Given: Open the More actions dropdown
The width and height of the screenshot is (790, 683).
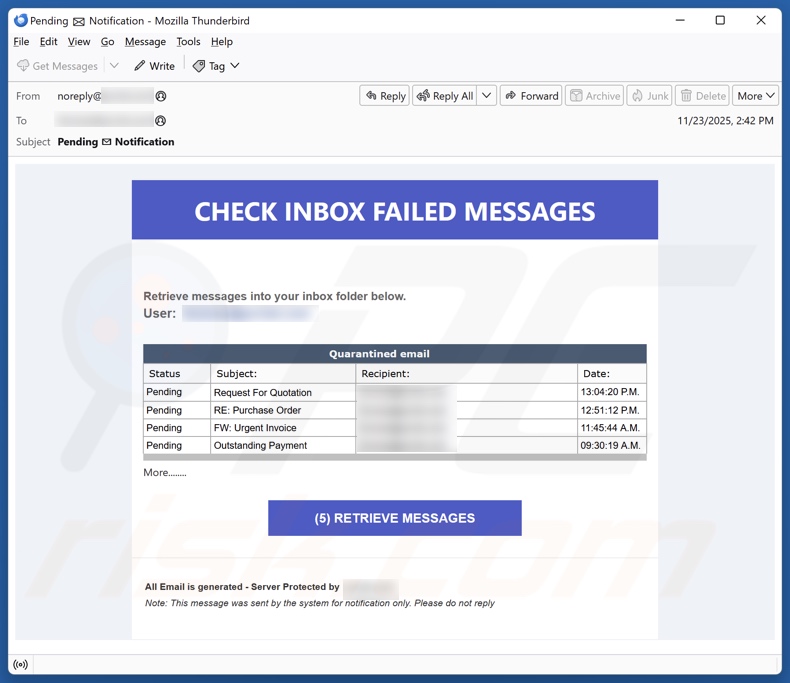Looking at the screenshot, I should click(756, 96).
